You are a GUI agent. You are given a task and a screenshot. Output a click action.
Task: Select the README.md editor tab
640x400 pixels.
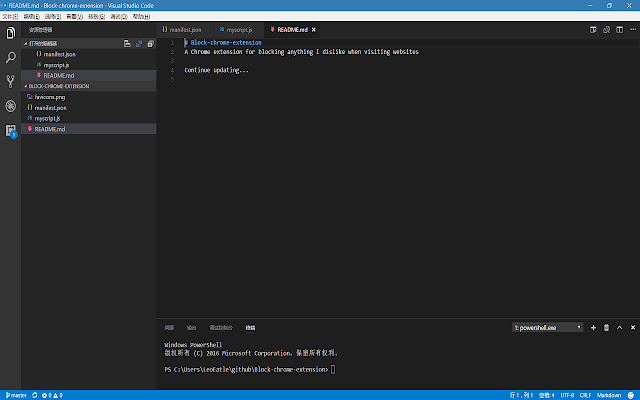[292, 30]
